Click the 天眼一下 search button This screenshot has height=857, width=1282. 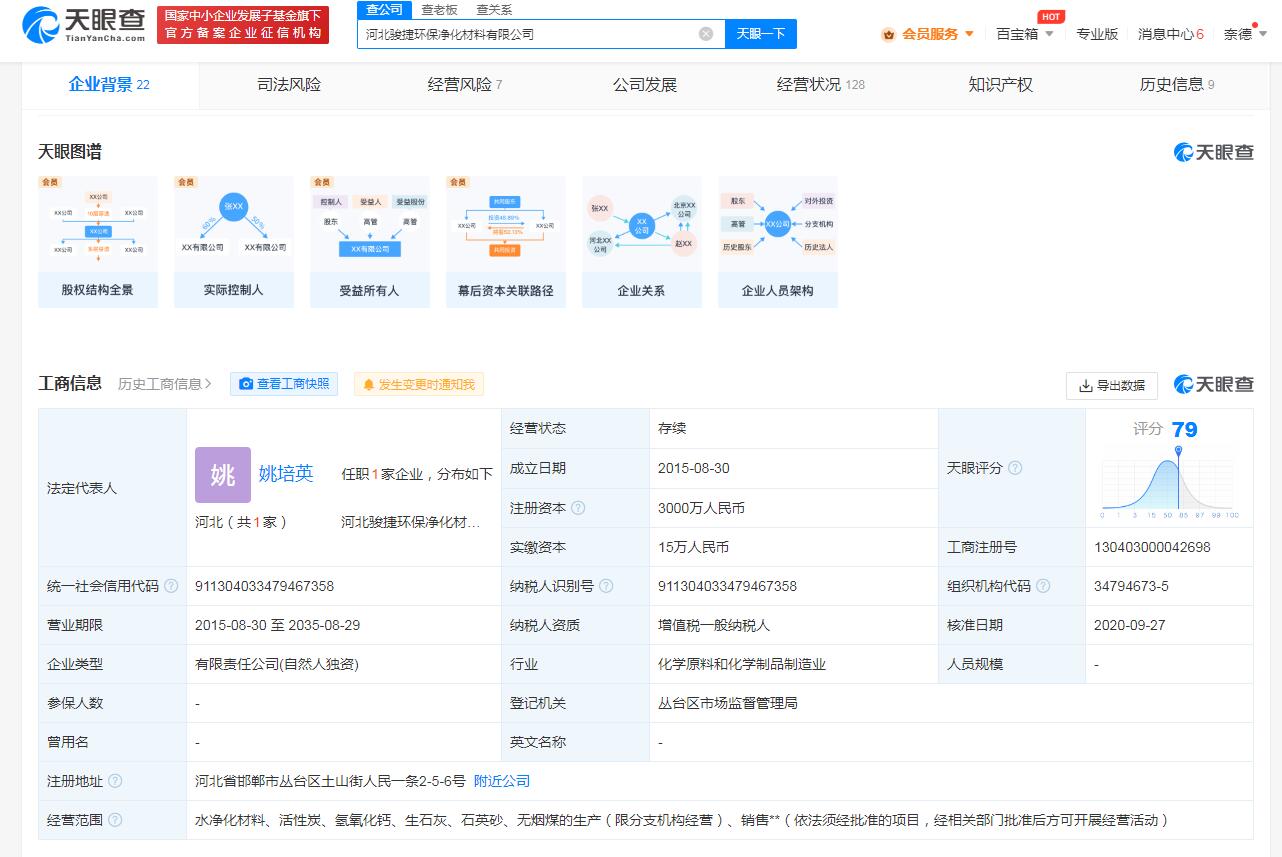pyautogui.click(x=760, y=34)
